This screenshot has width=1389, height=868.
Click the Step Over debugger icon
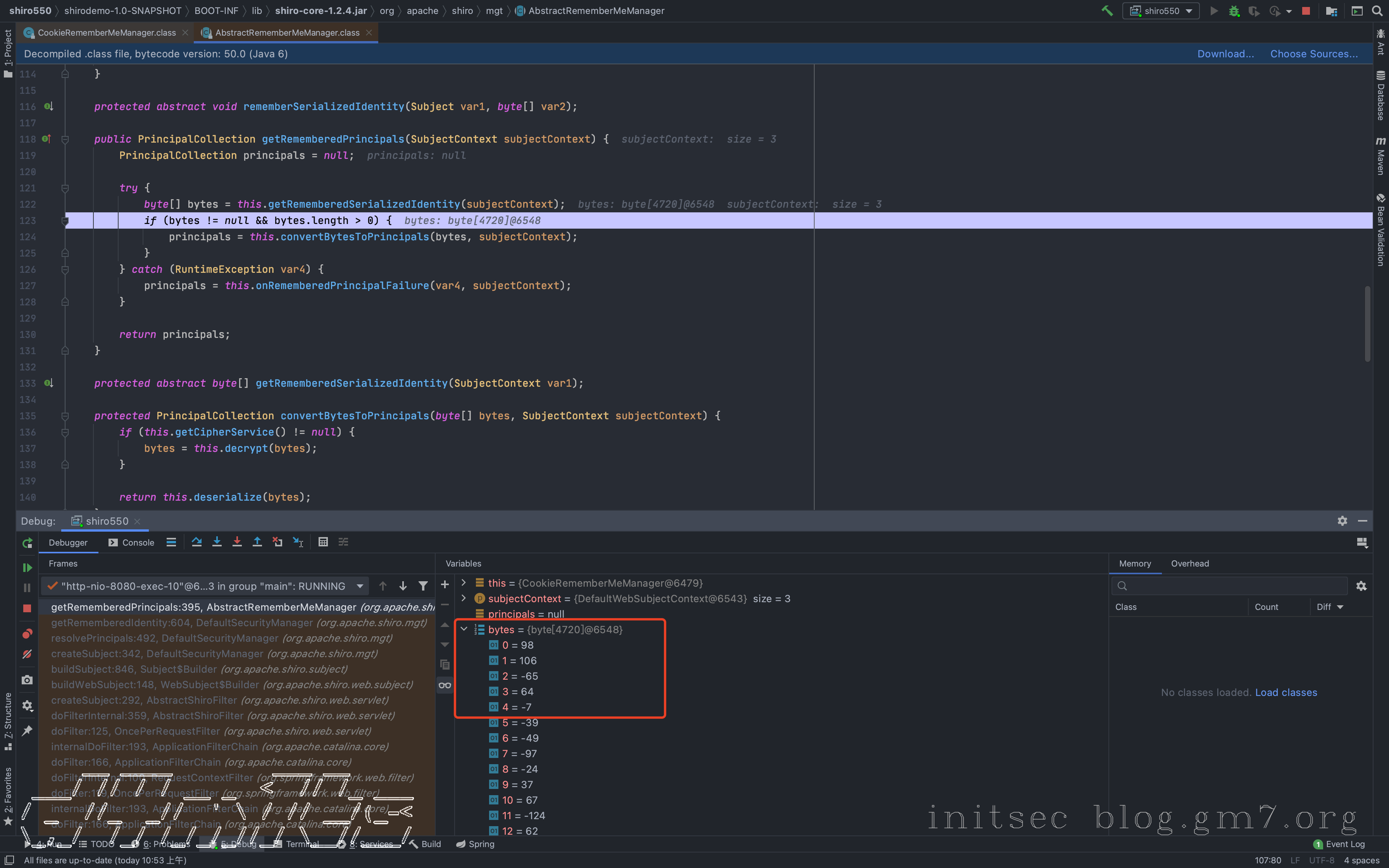tap(197, 542)
